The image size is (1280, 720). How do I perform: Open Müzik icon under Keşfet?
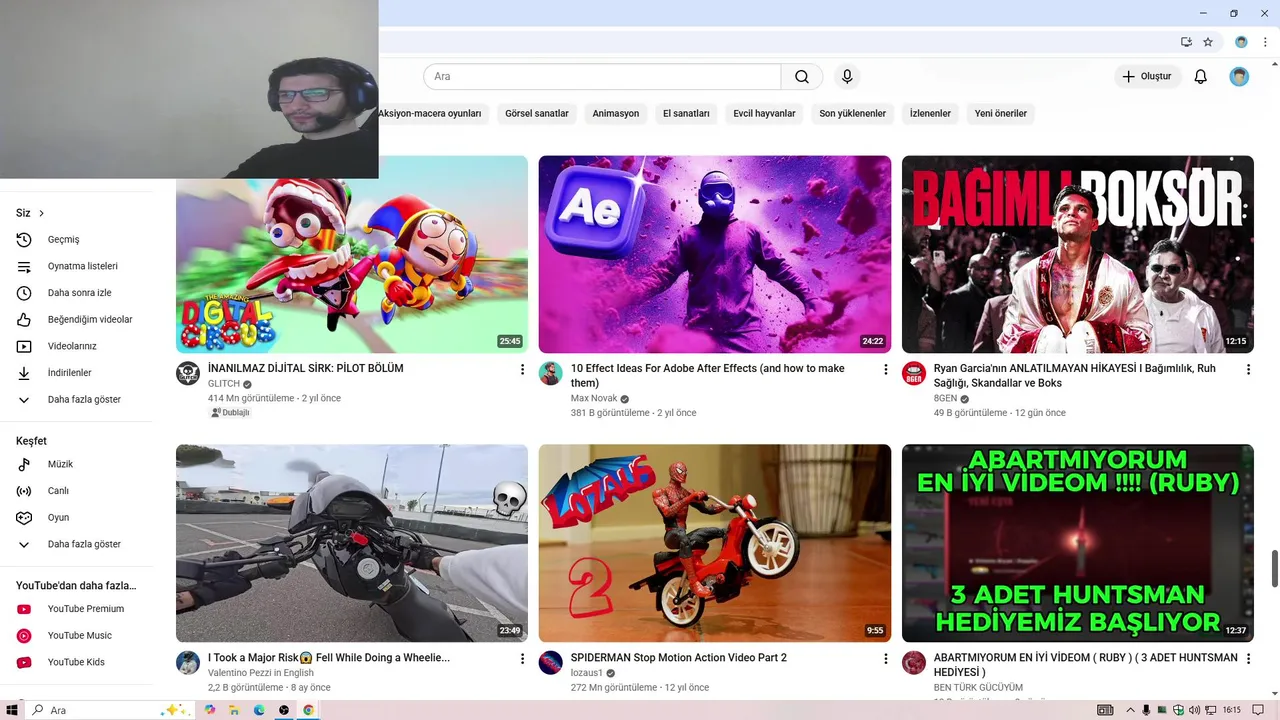point(24,464)
